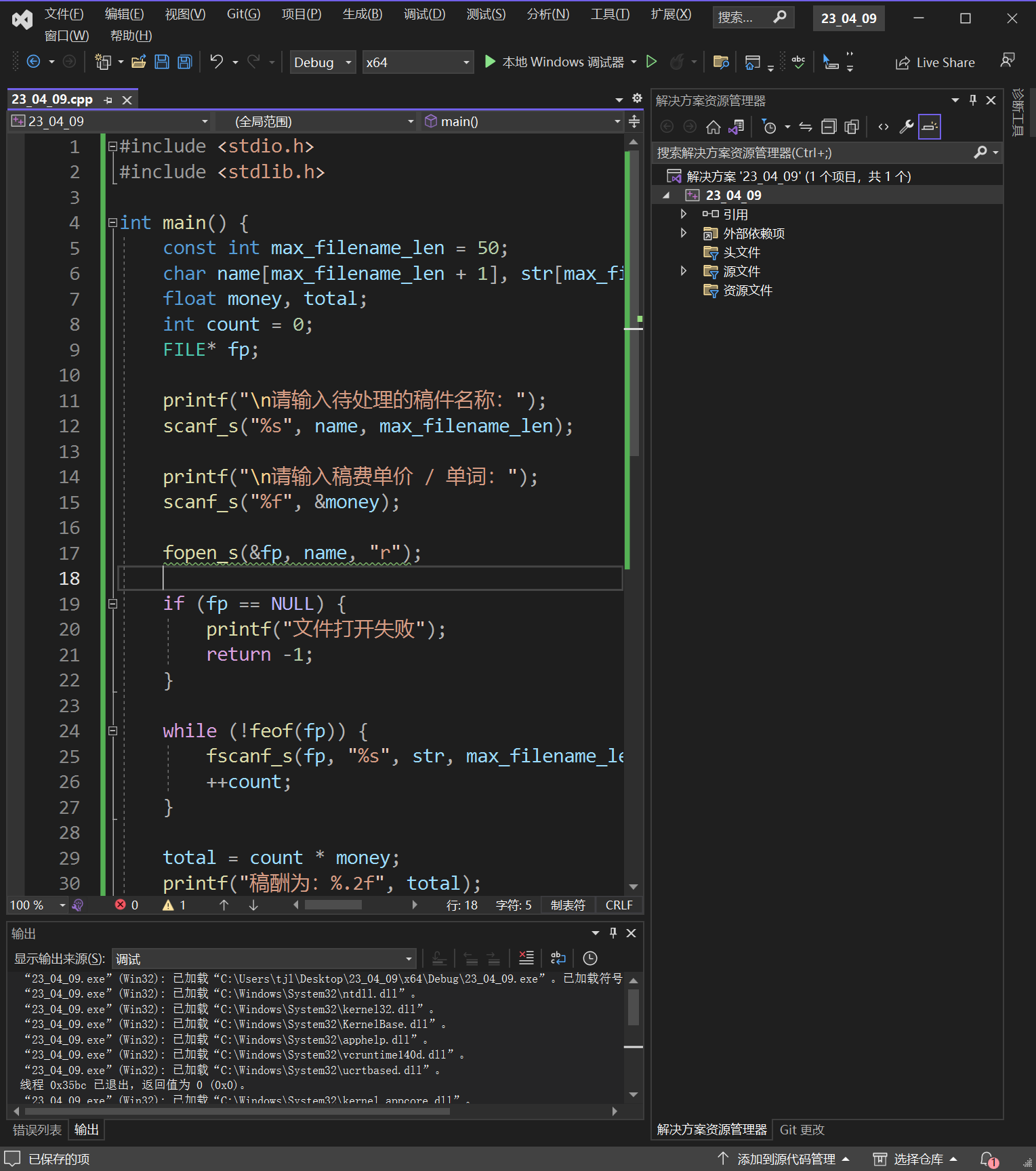Click the Solution Explorer search field
Screen dimensions: 1036x1171
(x=812, y=152)
